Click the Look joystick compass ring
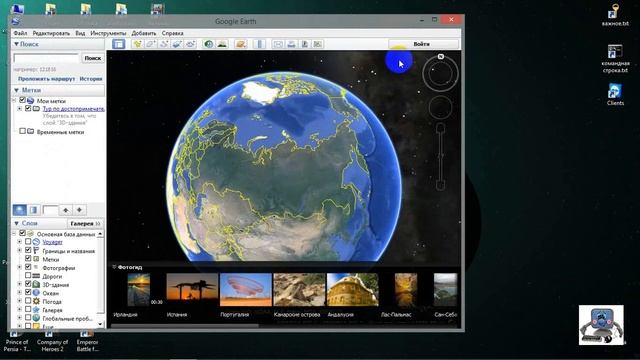 tap(440, 74)
